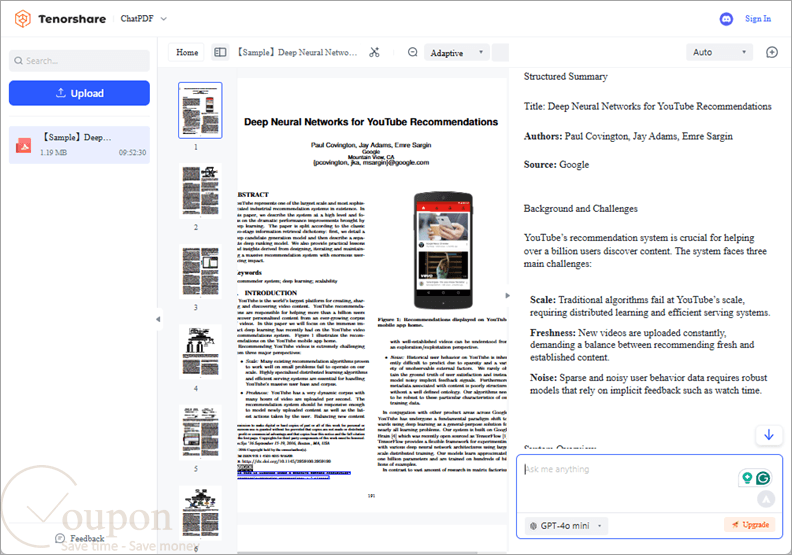792x555 pixels.
Task: Click the scroll-to-bottom arrow button
Action: (769, 435)
